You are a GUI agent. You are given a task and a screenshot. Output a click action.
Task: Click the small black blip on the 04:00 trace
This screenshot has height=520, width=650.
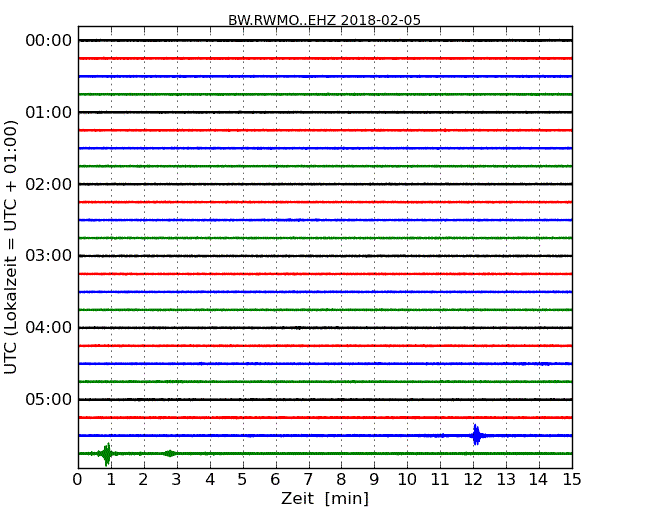[298, 328]
